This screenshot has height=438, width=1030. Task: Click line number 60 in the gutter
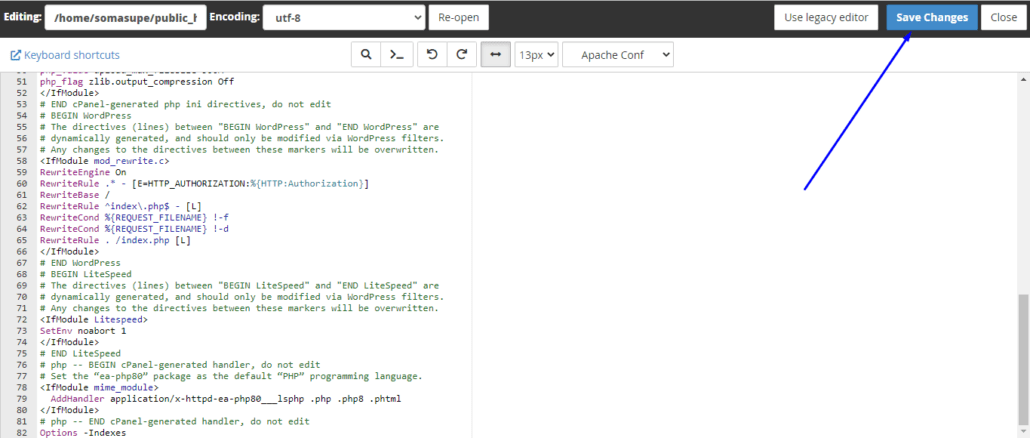point(22,184)
